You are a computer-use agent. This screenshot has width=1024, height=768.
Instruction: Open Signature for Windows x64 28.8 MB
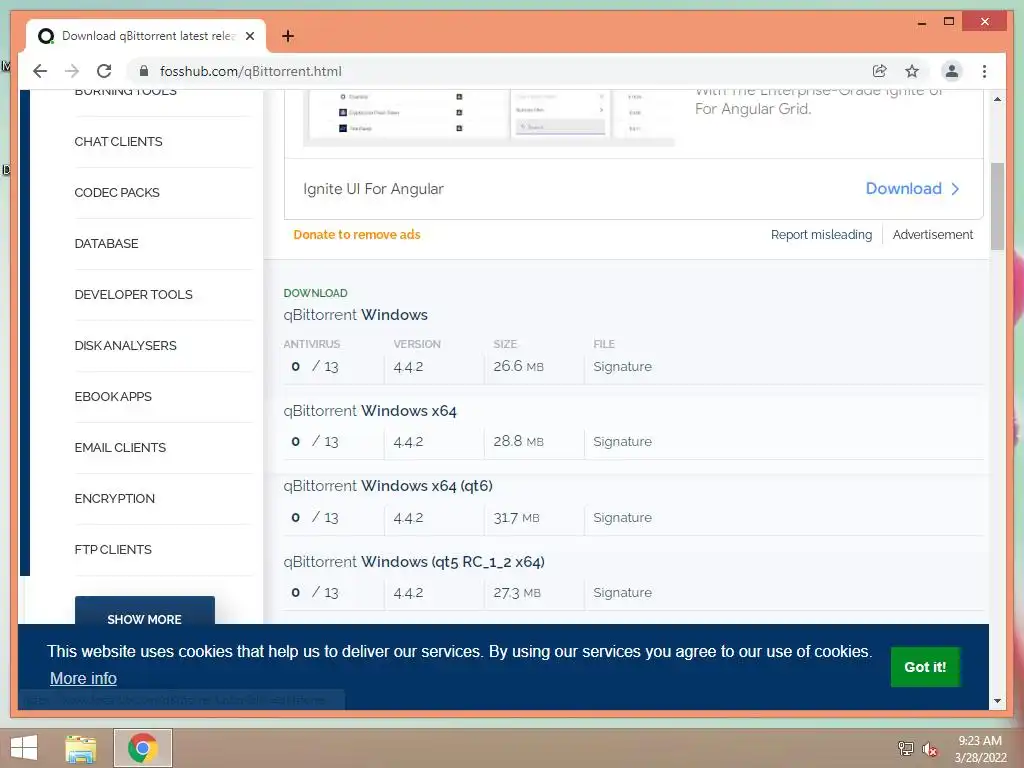tap(622, 441)
